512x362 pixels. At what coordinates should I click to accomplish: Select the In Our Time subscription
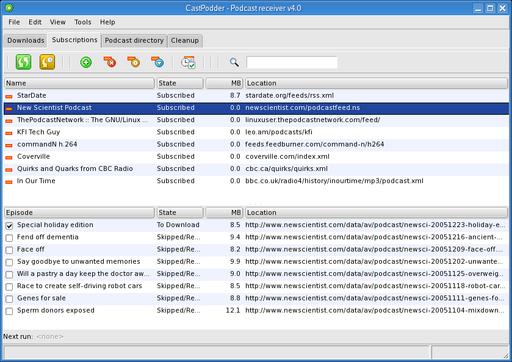tap(256, 181)
